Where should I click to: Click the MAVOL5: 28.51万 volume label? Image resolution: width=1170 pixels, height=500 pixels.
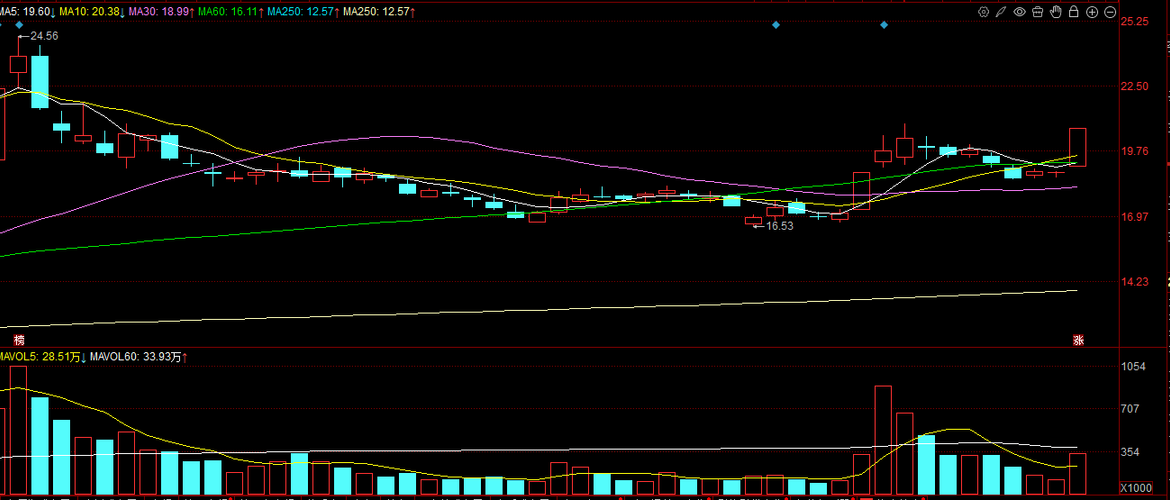[43, 357]
